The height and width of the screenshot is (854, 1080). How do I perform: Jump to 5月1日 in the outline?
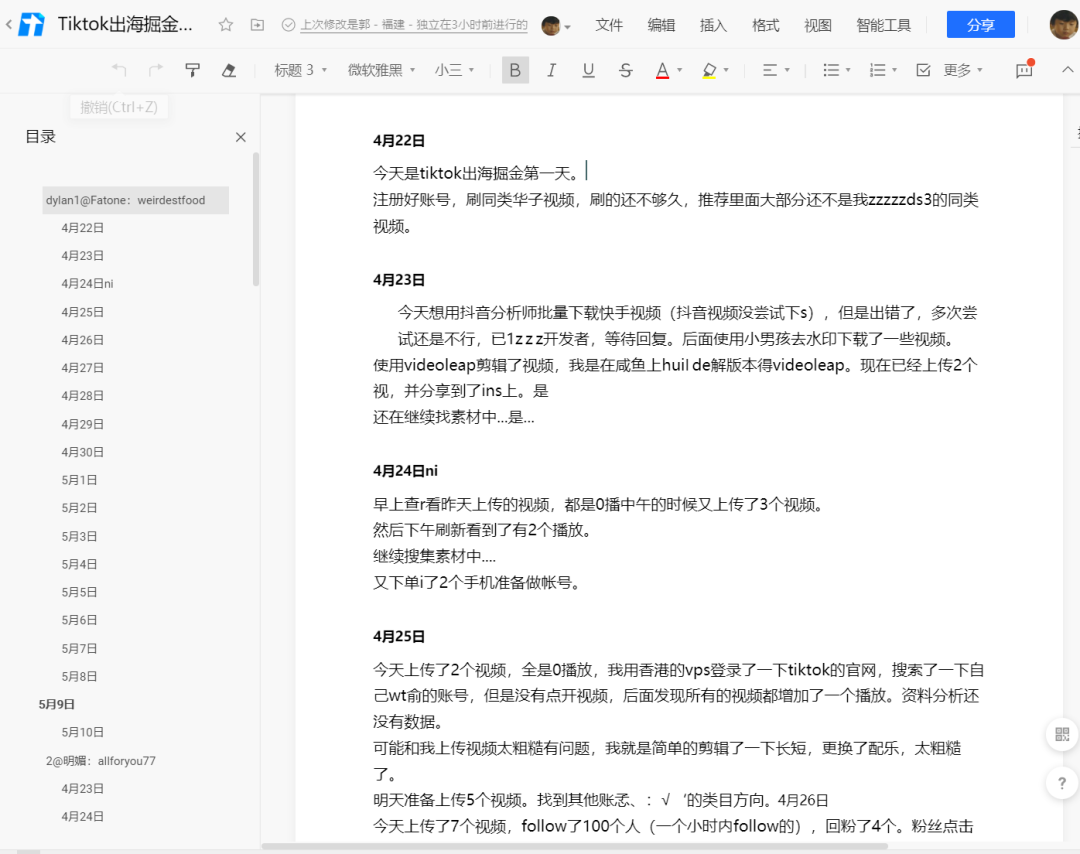pyautogui.click(x=79, y=480)
